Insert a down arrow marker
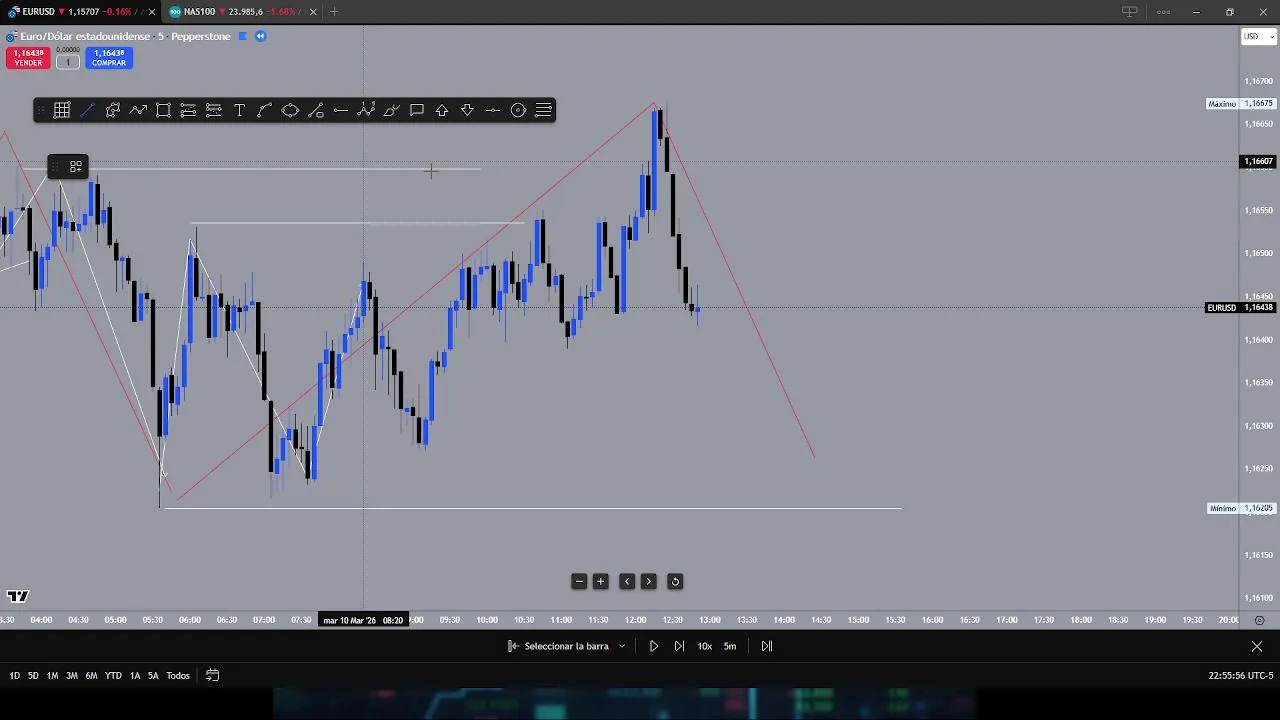This screenshot has height=720, width=1280. (x=468, y=110)
